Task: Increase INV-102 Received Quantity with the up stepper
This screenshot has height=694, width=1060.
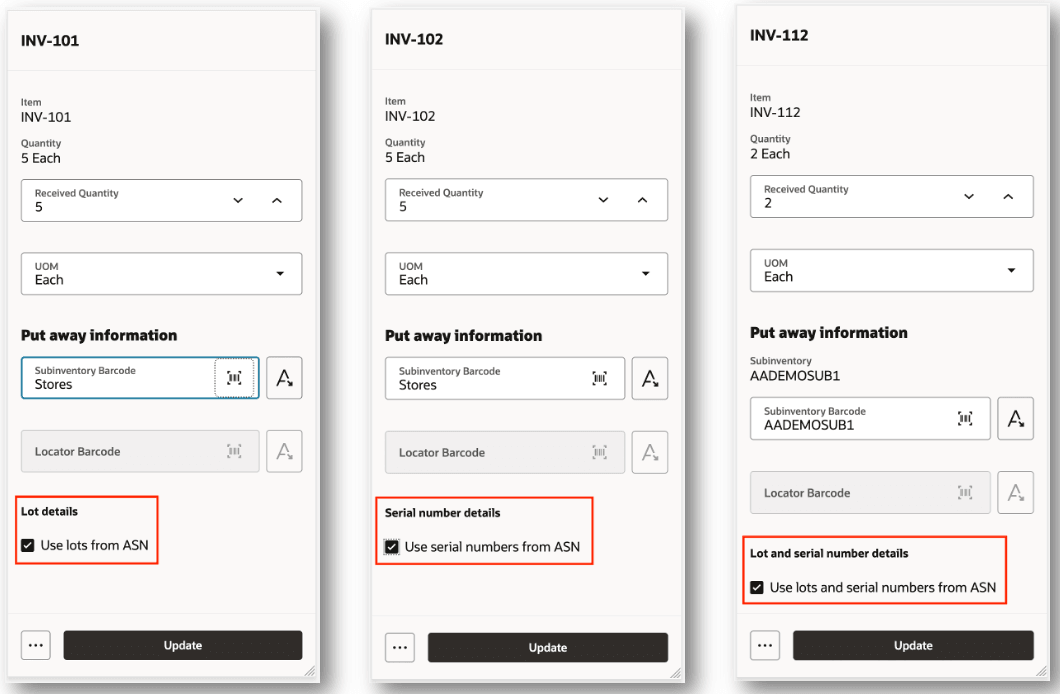Action: coord(642,200)
